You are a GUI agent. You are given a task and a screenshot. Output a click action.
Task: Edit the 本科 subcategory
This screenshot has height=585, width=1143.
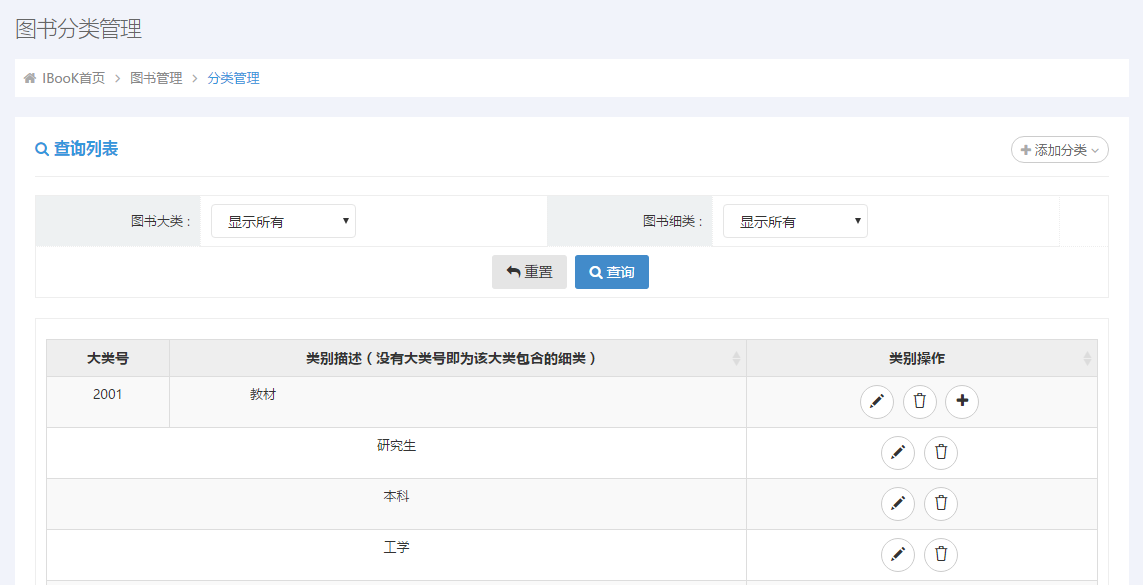click(898, 504)
